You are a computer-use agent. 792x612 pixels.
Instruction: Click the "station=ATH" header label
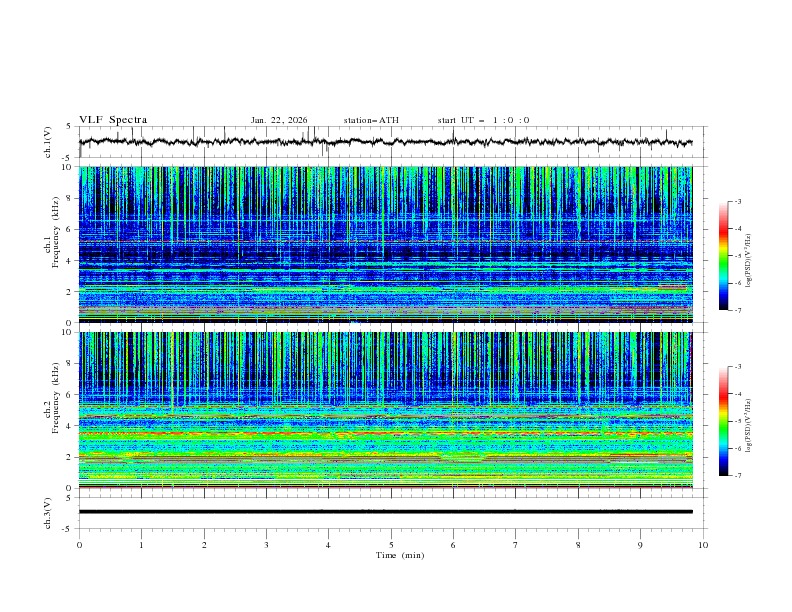click(371, 120)
